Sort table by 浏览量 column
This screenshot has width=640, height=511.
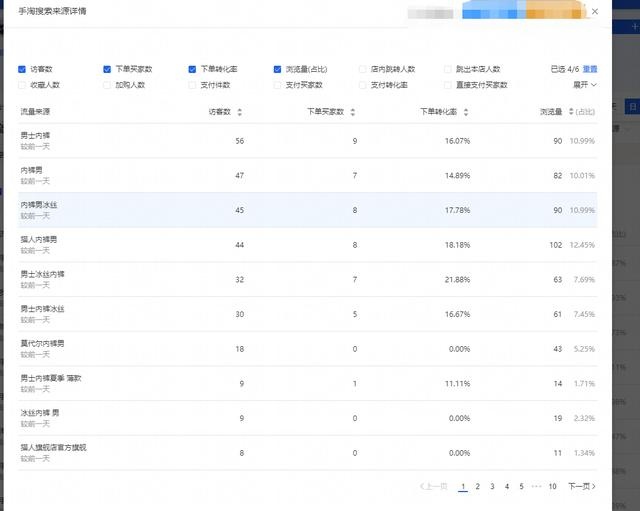[x=571, y=111]
